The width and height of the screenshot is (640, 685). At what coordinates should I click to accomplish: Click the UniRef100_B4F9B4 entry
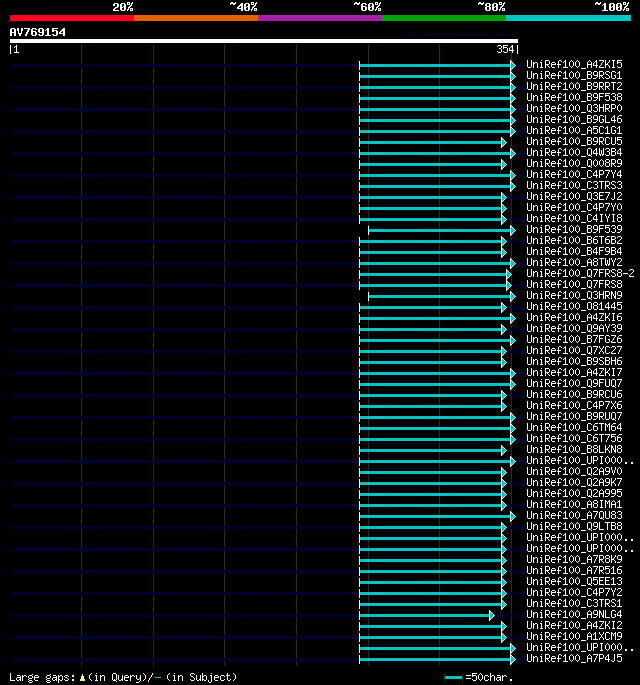[x=574, y=251]
